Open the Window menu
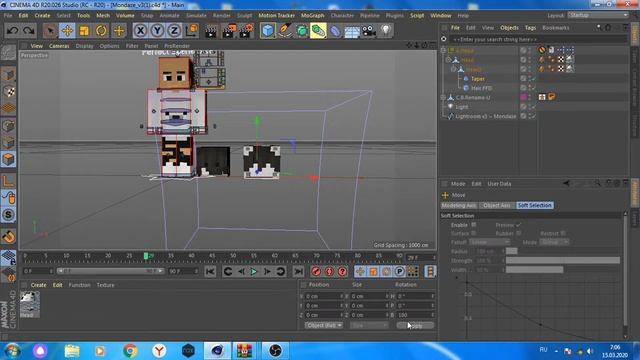The image size is (640, 360). [x=441, y=16]
